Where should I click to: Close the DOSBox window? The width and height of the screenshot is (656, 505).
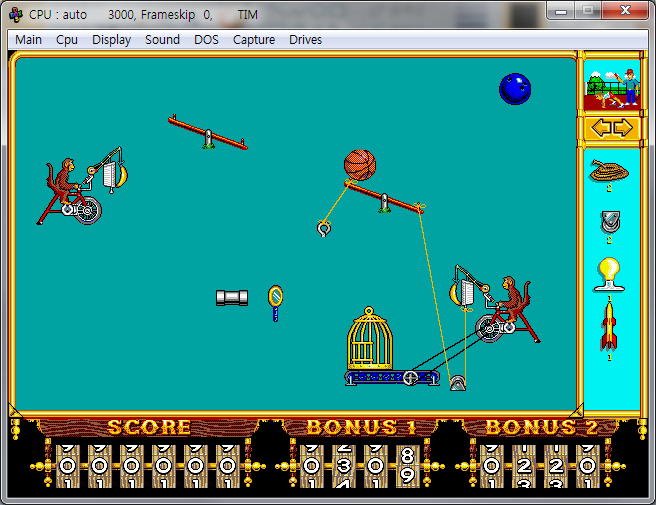(x=625, y=11)
